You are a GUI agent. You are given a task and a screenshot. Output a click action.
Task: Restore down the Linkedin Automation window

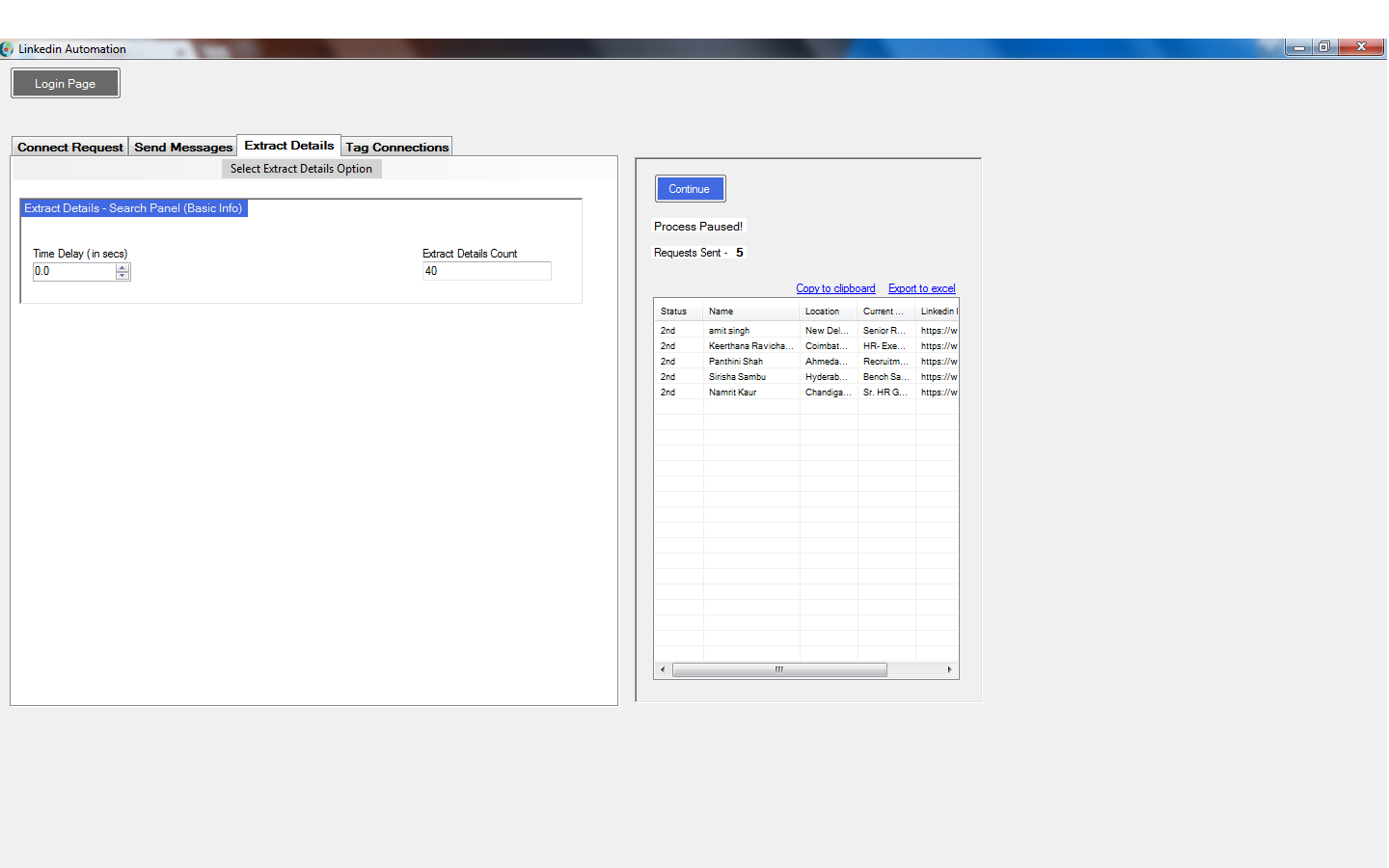[1324, 47]
